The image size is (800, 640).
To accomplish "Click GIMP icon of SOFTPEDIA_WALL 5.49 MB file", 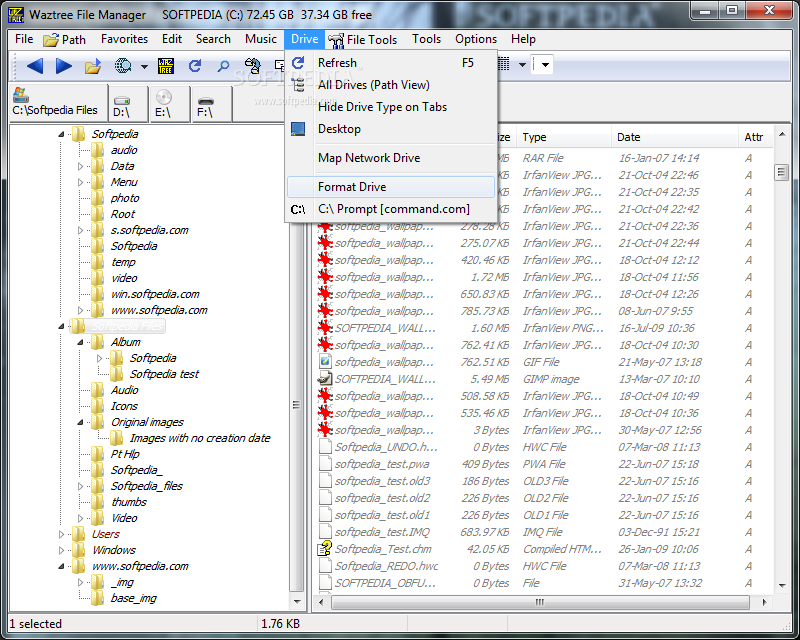I will click(x=325, y=379).
